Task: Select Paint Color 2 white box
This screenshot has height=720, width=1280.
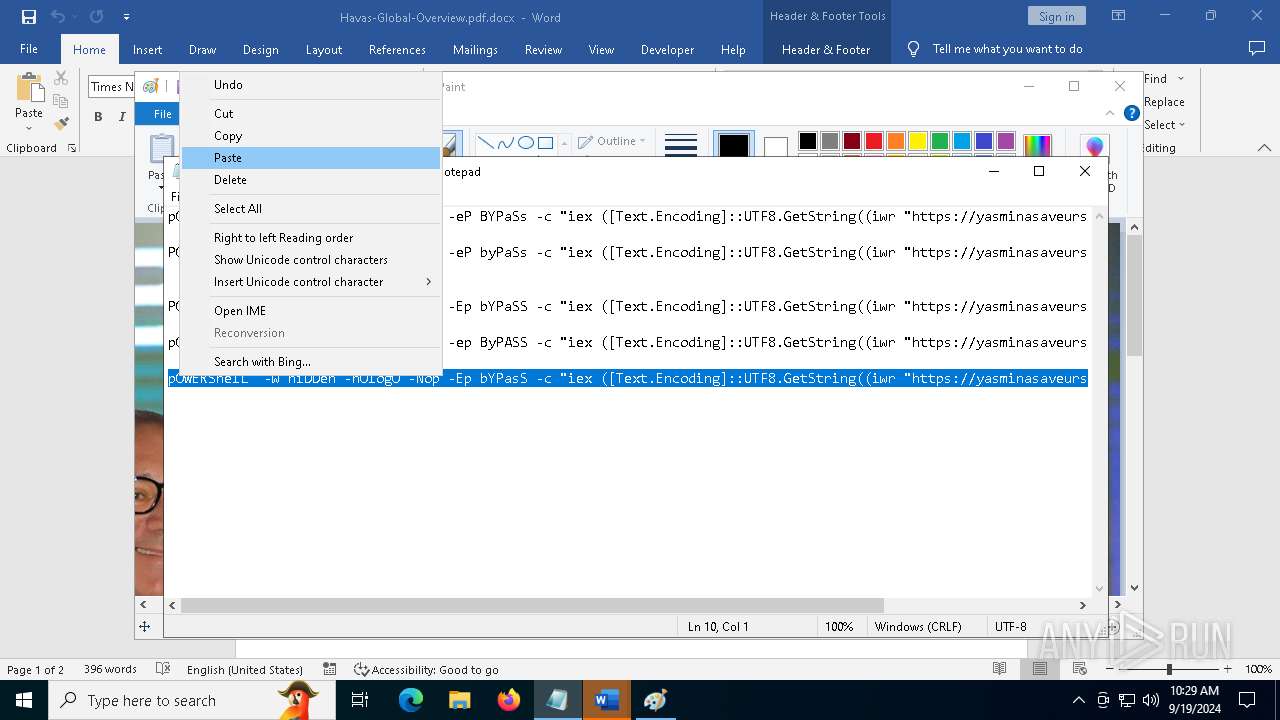Action: 776,147
